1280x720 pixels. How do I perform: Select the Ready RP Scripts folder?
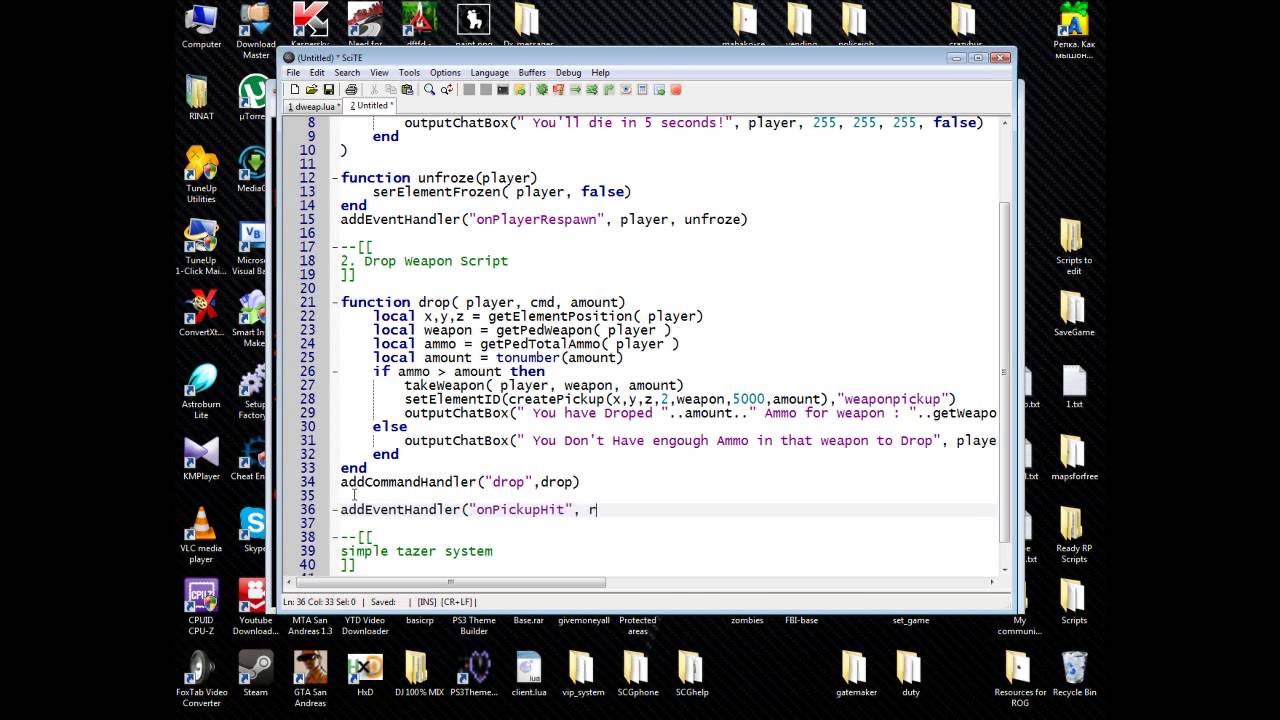pos(1074,534)
